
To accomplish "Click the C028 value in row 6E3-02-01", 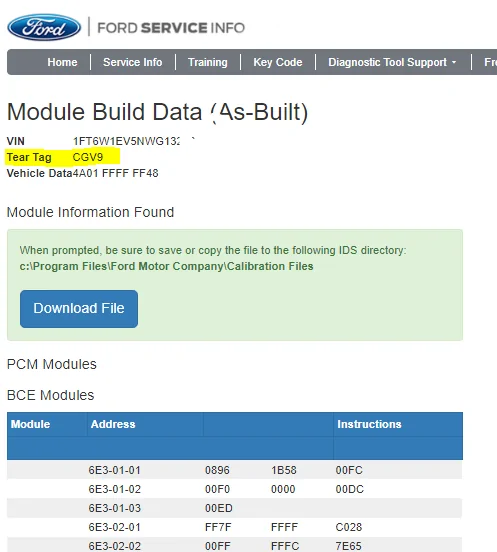I will pos(348,527).
